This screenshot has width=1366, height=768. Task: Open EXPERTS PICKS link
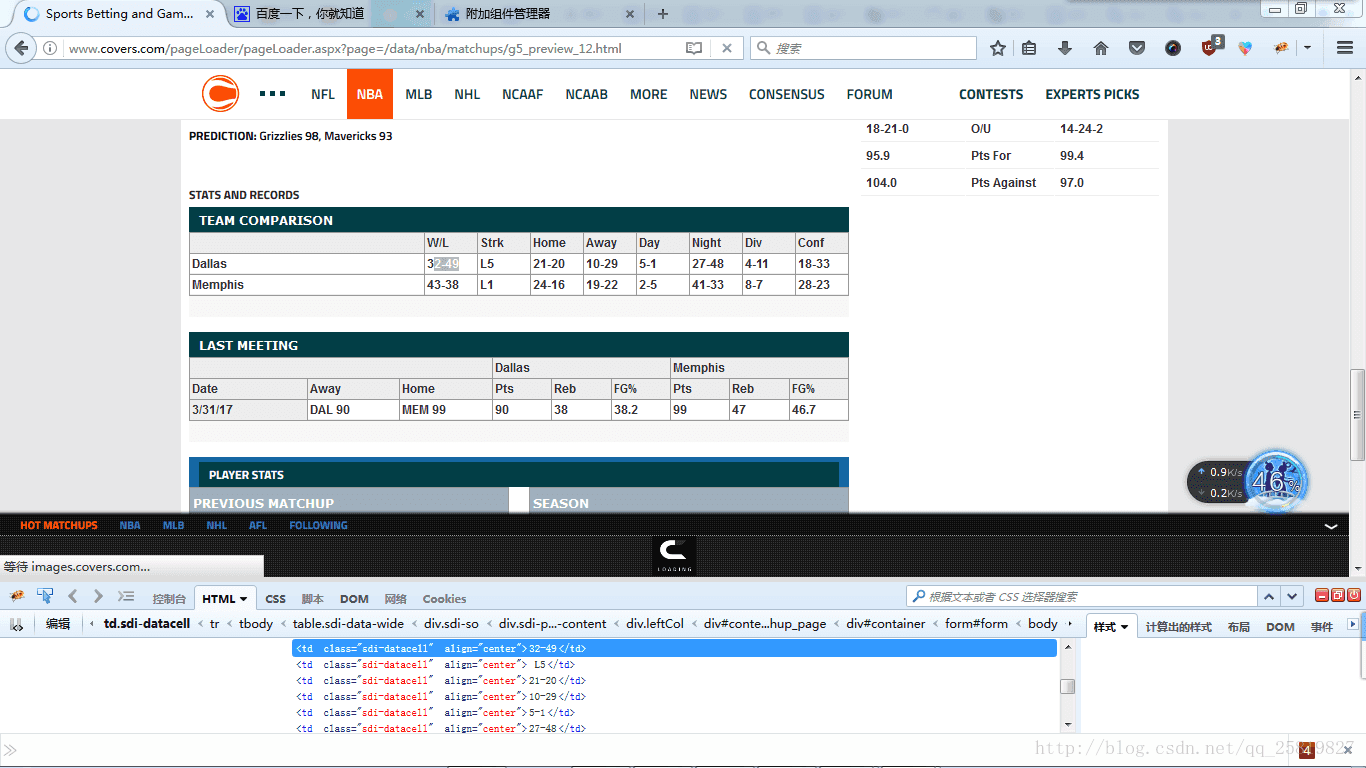(x=1092, y=94)
